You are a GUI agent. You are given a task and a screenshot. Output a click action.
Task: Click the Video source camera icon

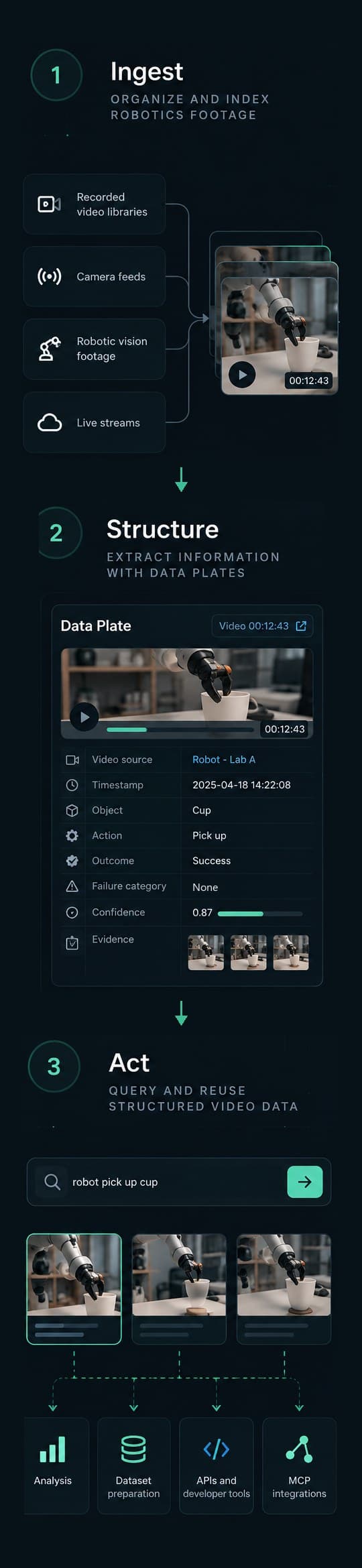coord(72,760)
